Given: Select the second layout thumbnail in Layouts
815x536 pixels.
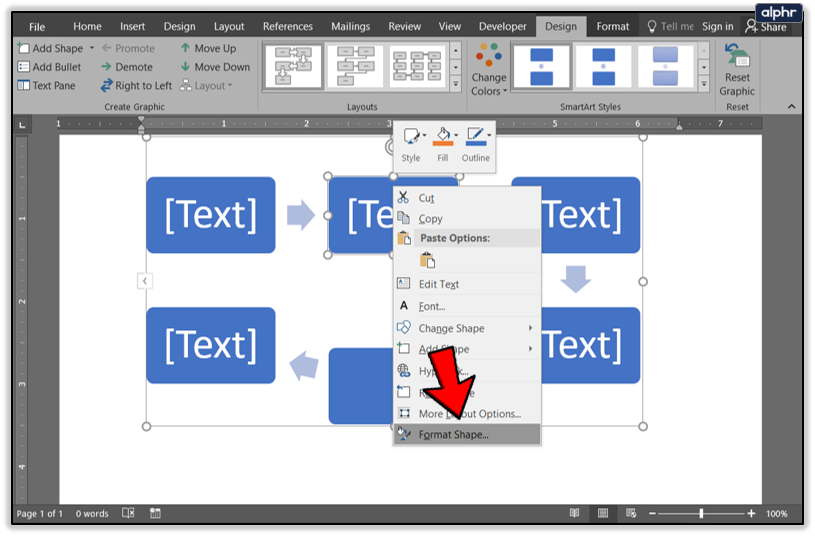Looking at the screenshot, I should (x=356, y=67).
